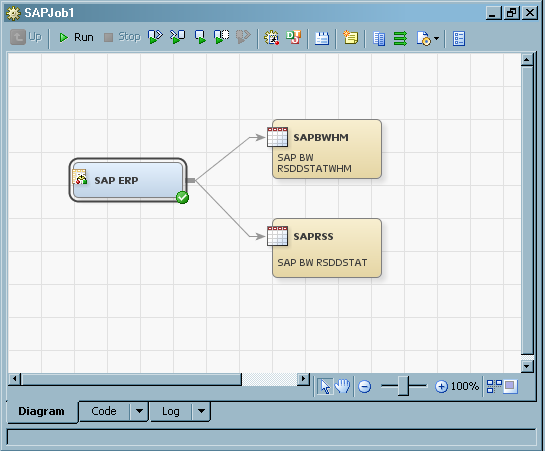Image resolution: width=545 pixels, height=453 pixels.
Task: Click Run Selected Transformation icon
Action: pyautogui.click(x=155, y=37)
